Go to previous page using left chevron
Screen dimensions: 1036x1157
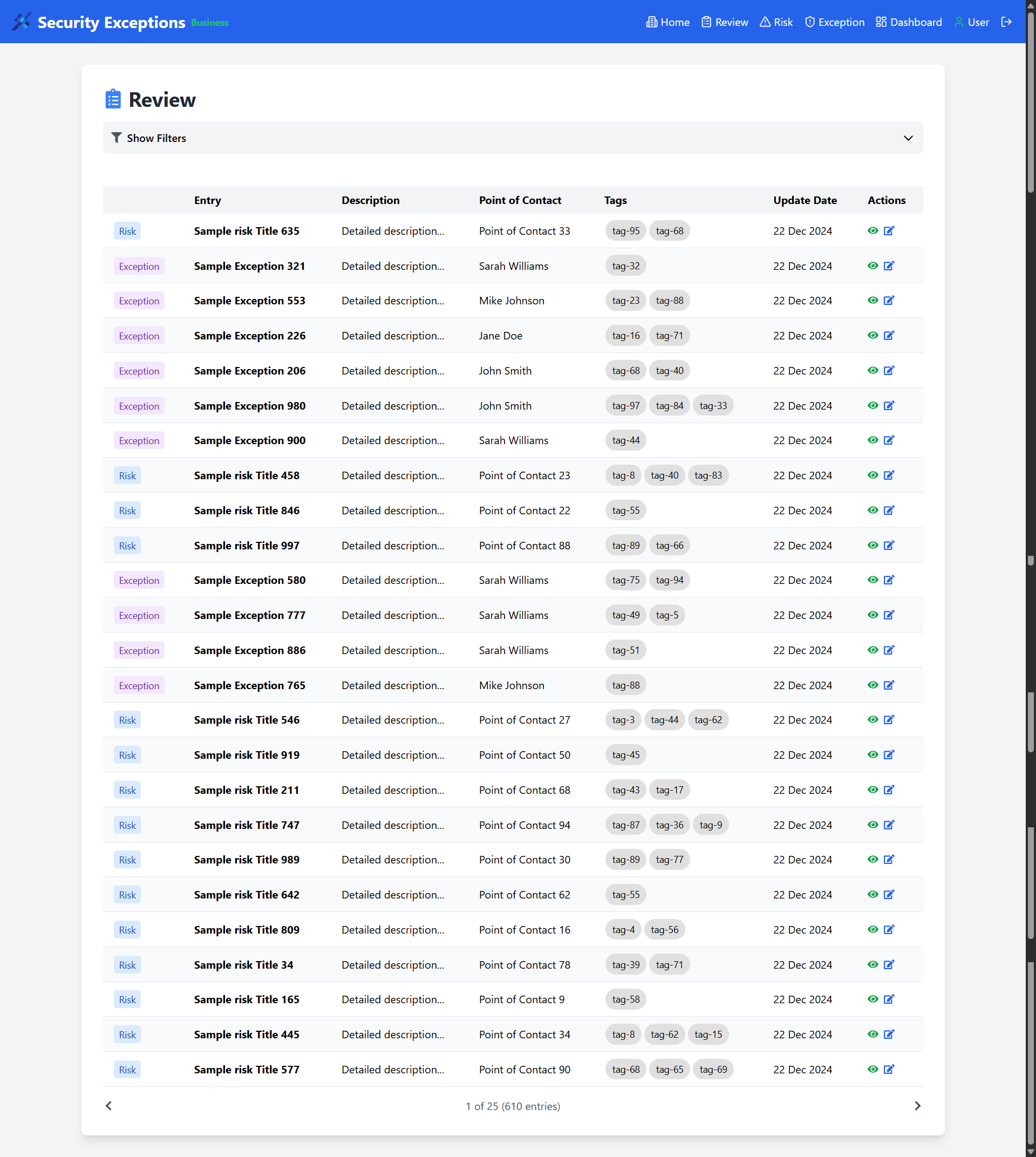[x=108, y=1106]
